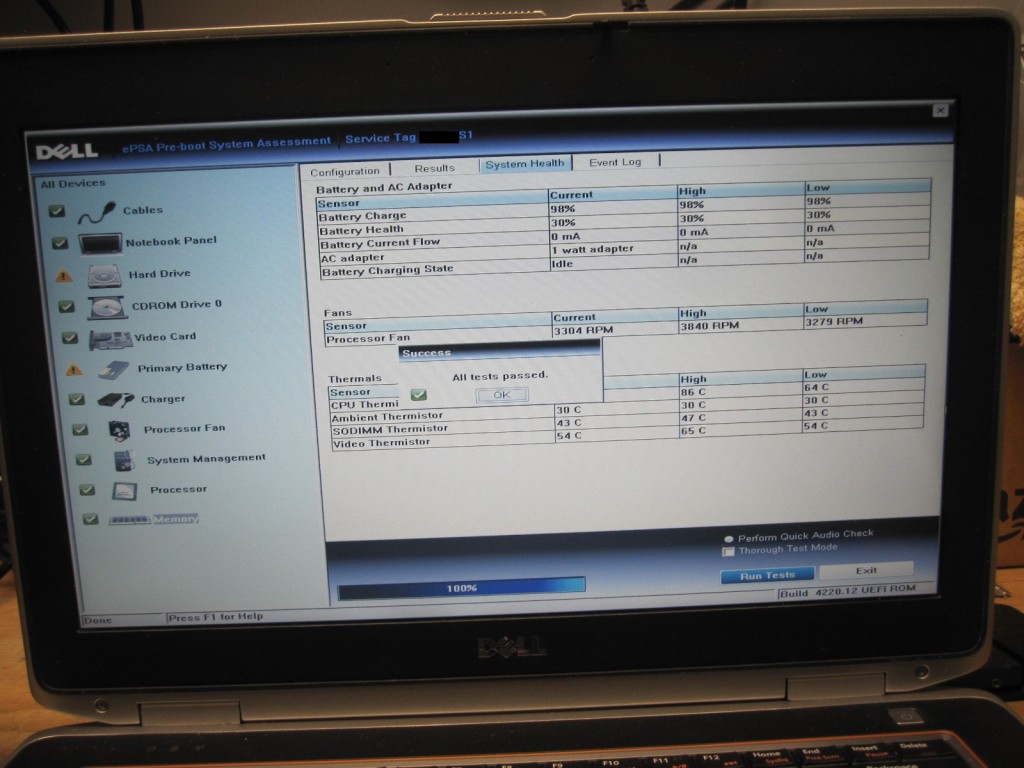Click the warning triangle beside Primary Battery
1024x768 pixels.
pos(74,370)
